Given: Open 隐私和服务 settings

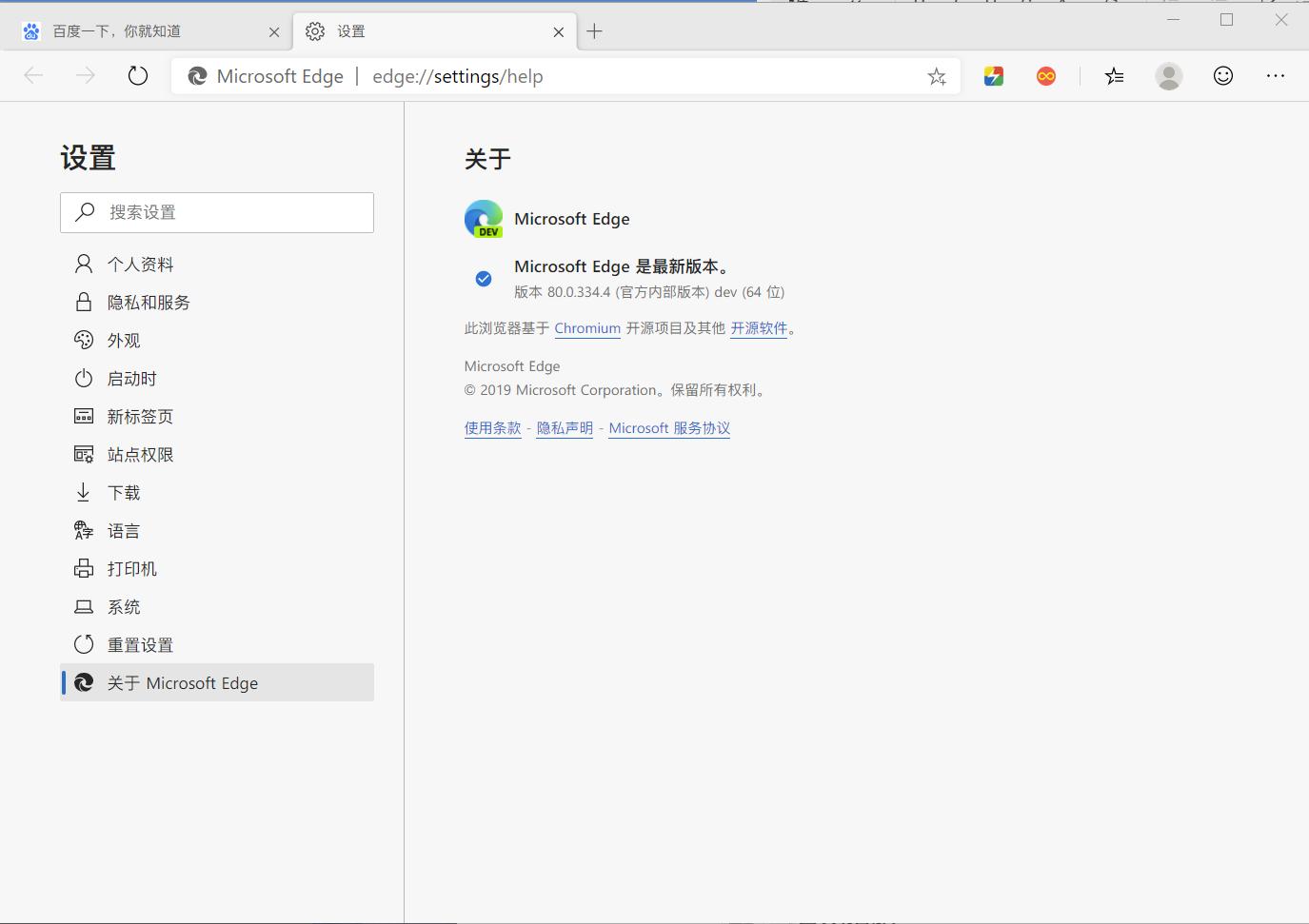Looking at the screenshot, I should click(x=217, y=303).
